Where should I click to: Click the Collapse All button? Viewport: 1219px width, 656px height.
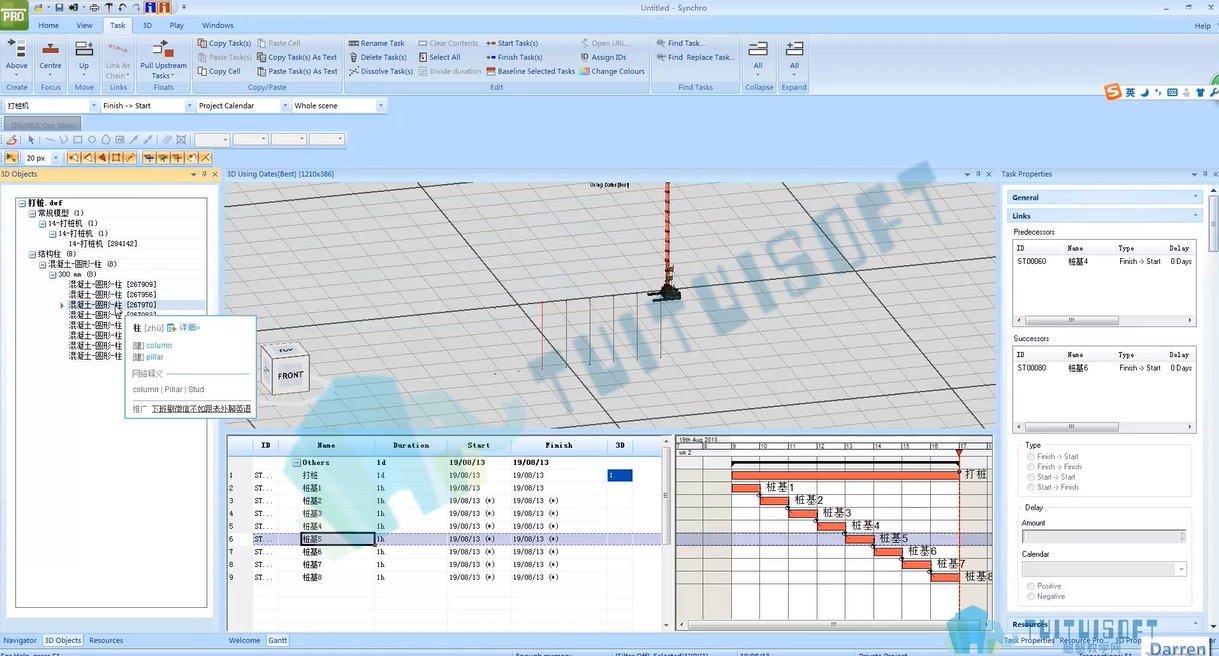click(x=758, y=57)
